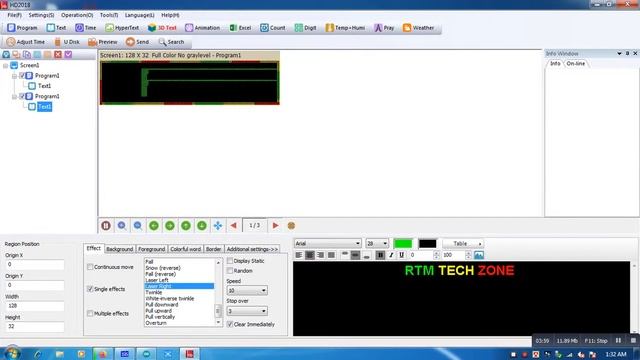
Task: Zoom in on the screen preview
Action: (122, 225)
